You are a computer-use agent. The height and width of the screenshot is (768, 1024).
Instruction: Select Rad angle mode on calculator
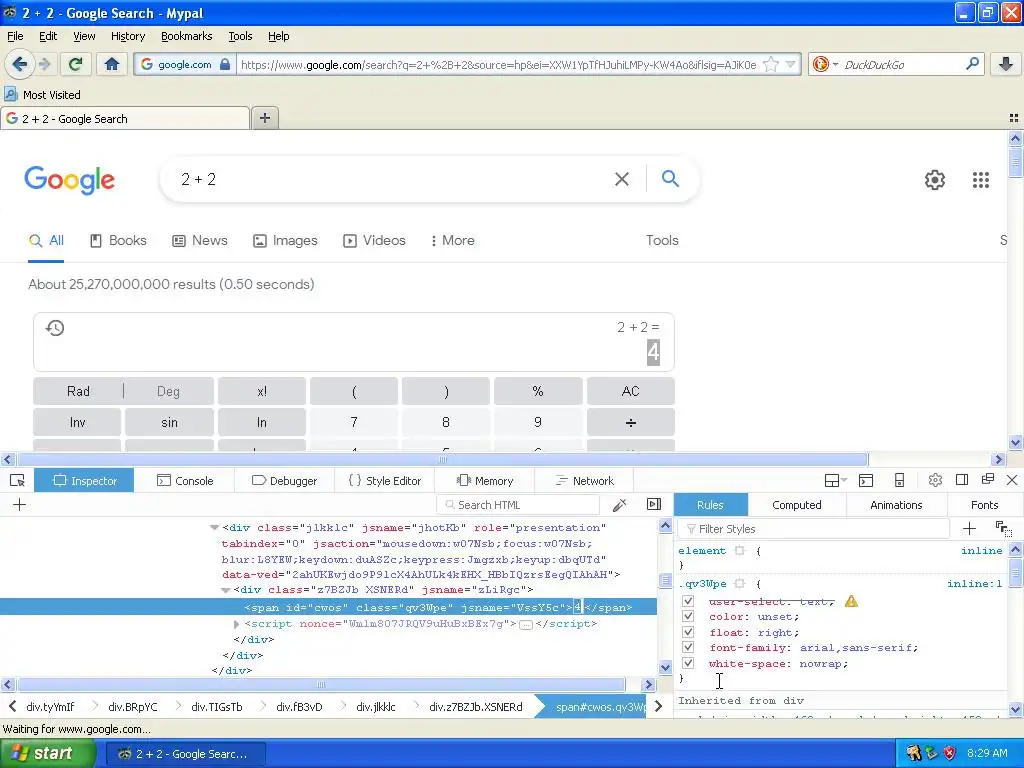tap(78, 391)
